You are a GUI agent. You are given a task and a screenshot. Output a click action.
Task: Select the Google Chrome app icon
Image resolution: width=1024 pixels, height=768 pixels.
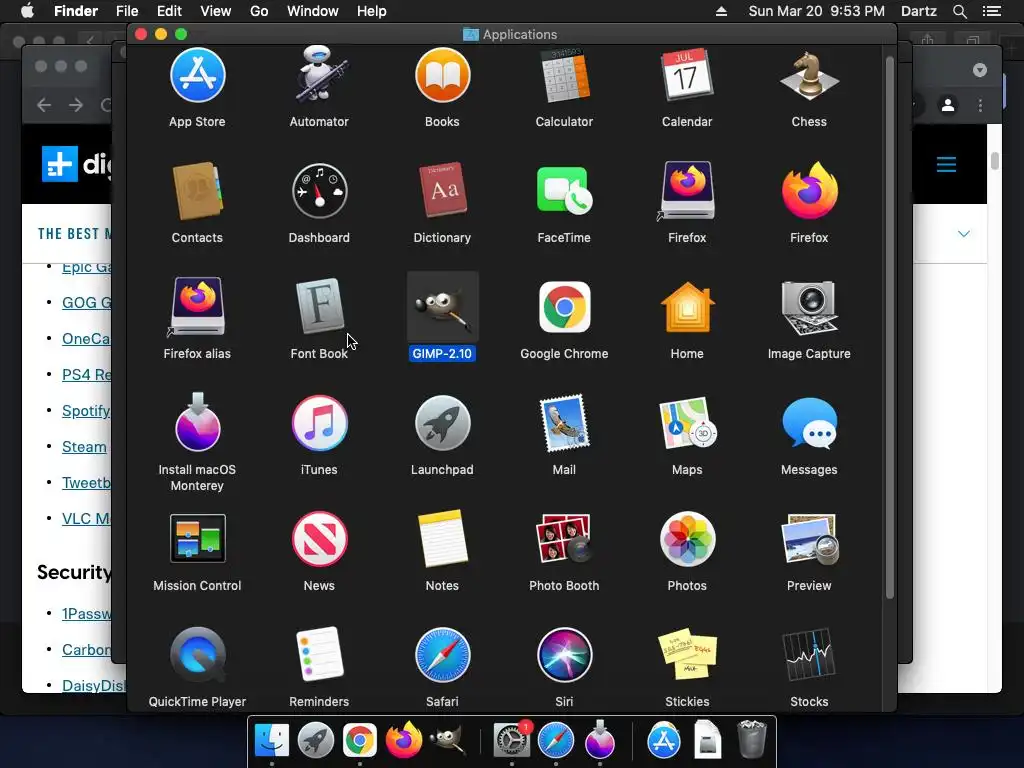pyautogui.click(x=564, y=307)
